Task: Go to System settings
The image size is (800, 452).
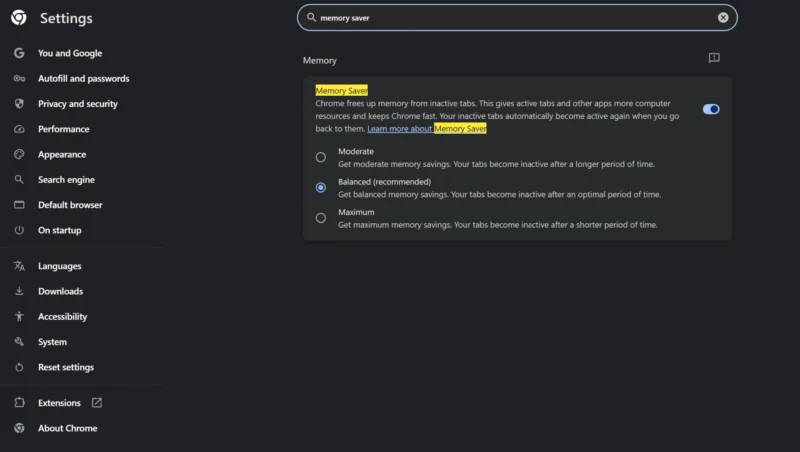Action: click(52, 342)
